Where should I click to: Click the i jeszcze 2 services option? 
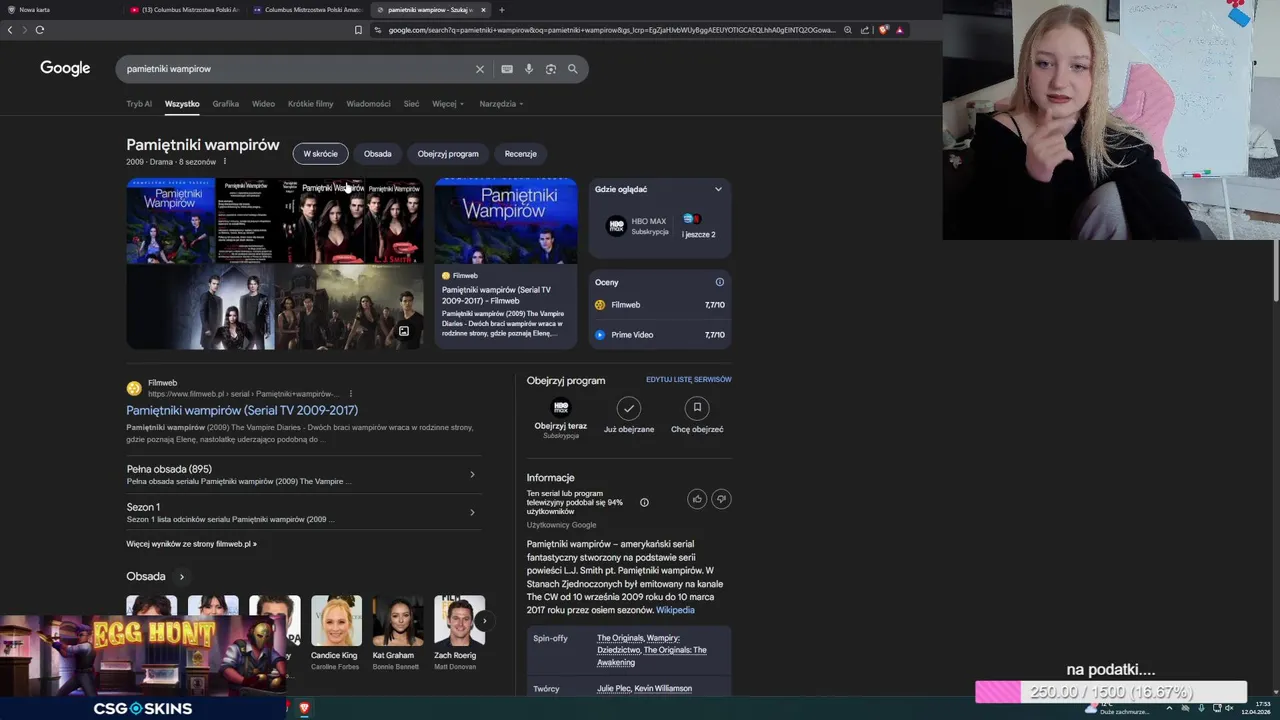[x=698, y=226]
